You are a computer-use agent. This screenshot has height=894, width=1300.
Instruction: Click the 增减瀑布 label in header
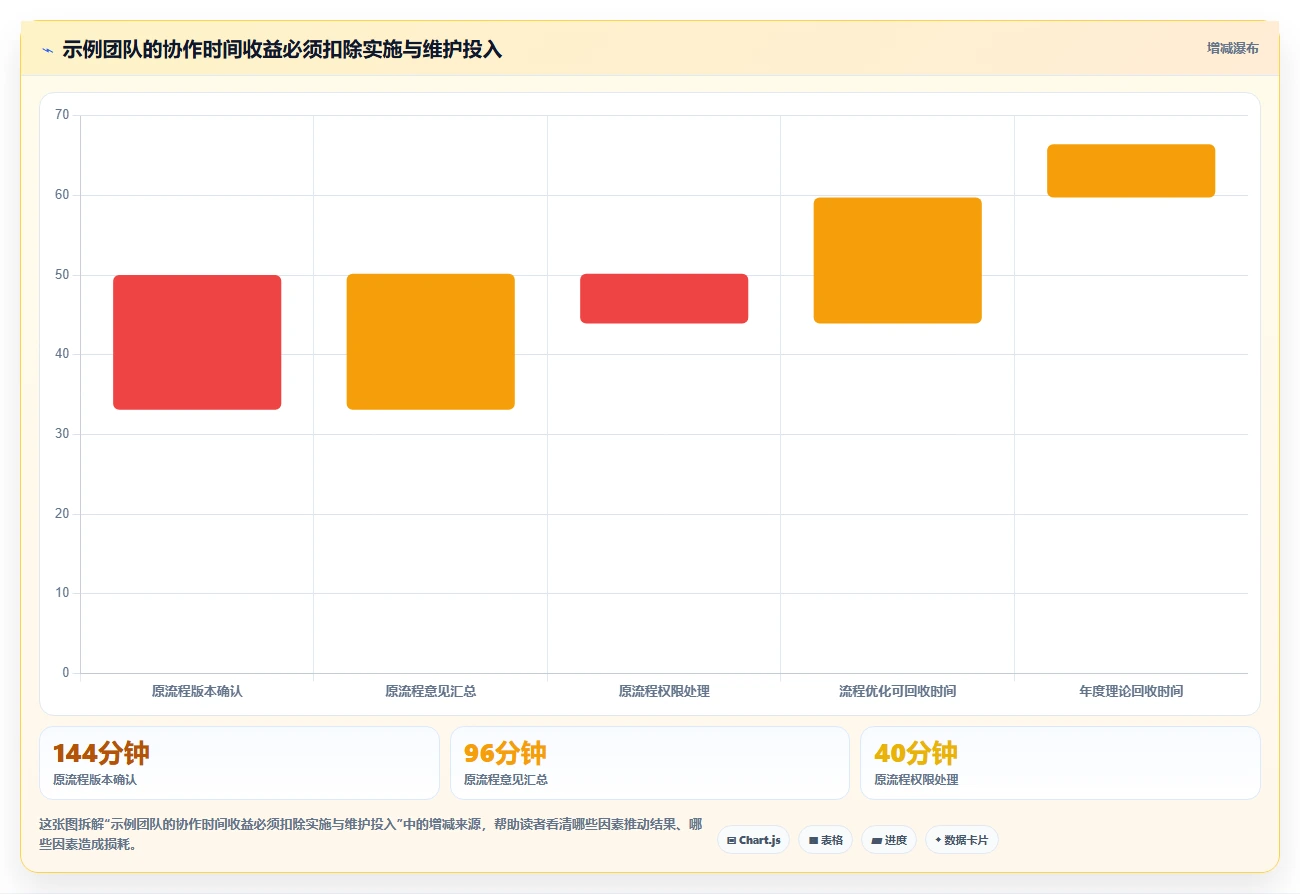point(1232,48)
